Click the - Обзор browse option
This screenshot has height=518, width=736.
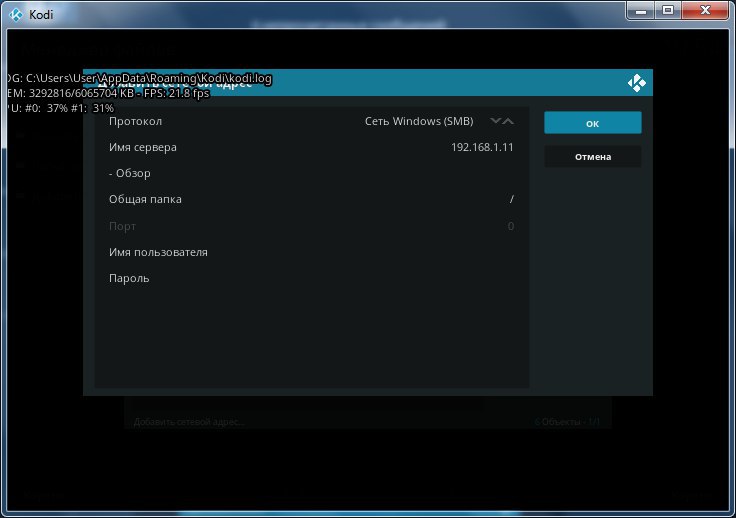(x=312, y=173)
